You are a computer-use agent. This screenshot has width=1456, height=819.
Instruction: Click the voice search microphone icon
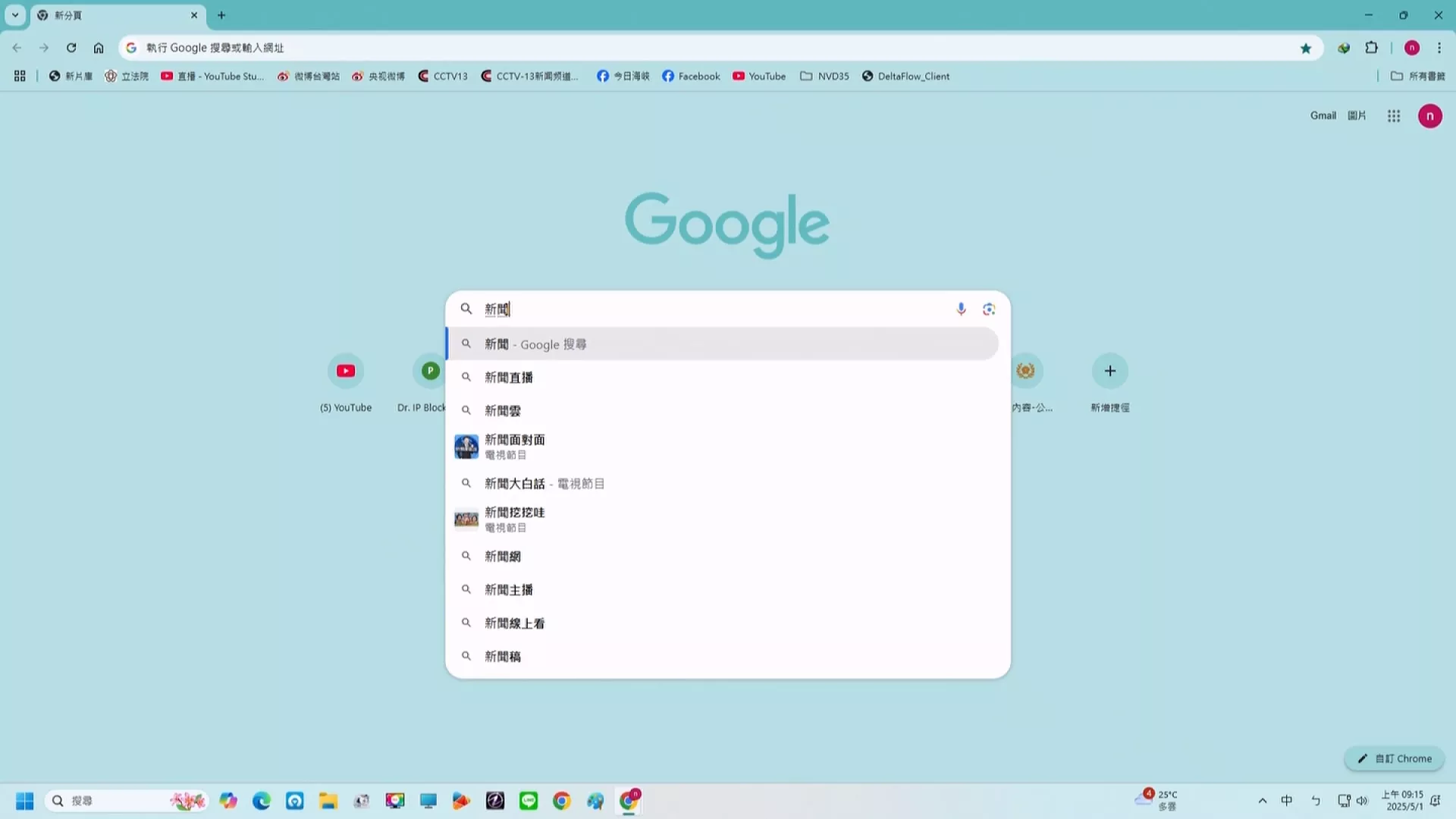pyautogui.click(x=961, y=309)
